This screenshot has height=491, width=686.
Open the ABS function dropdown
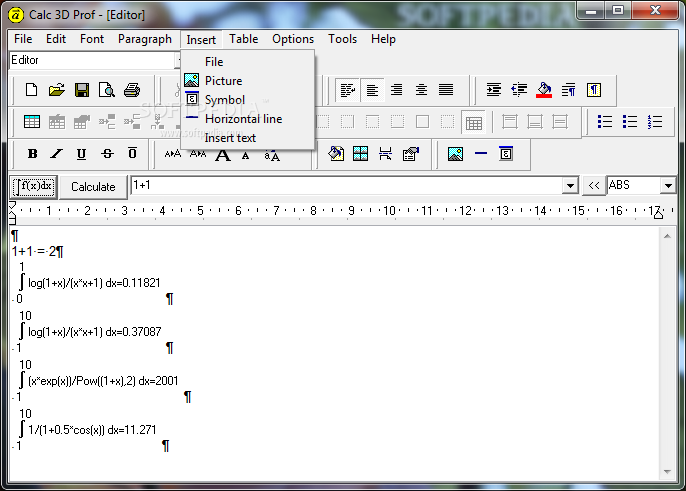(x=668, y=186)
